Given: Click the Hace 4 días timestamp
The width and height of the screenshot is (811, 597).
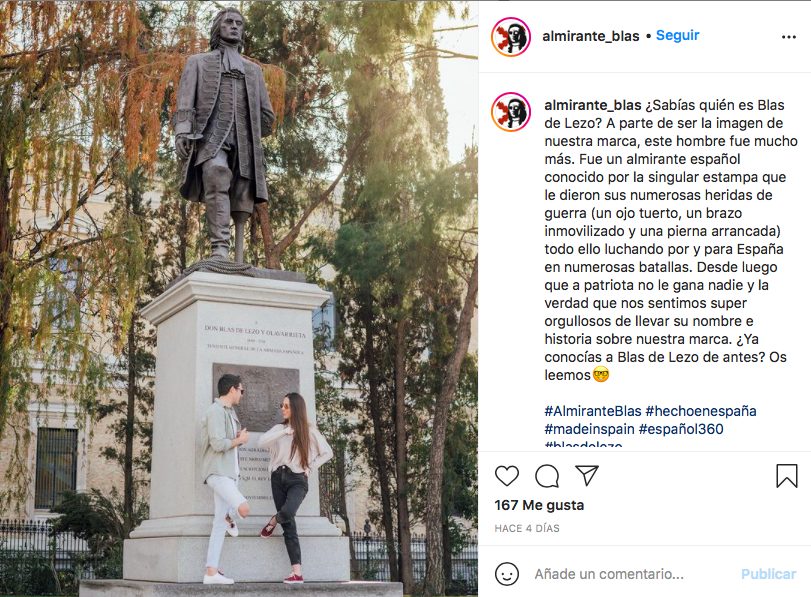Looking at the screenshot, I should pyautogui.click(x=527, y=528).
